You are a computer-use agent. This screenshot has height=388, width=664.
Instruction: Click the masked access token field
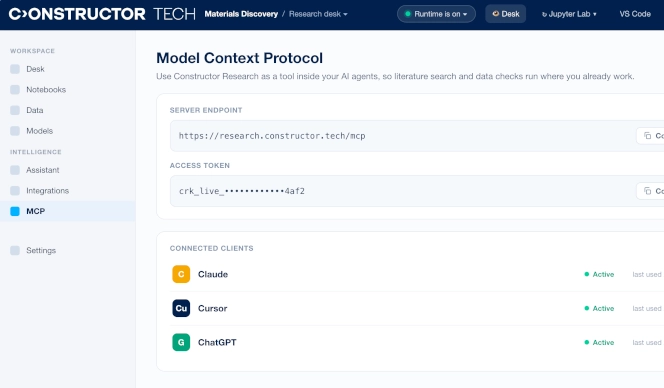click(x=417, y=191)
